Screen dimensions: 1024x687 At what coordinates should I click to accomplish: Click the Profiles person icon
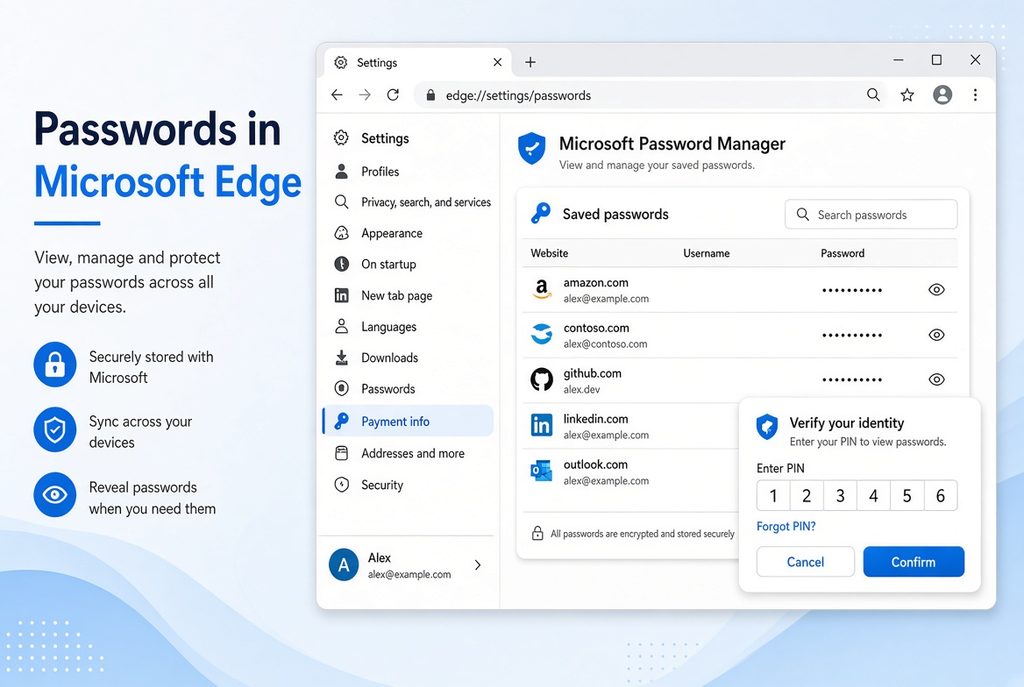pos(341,171)
